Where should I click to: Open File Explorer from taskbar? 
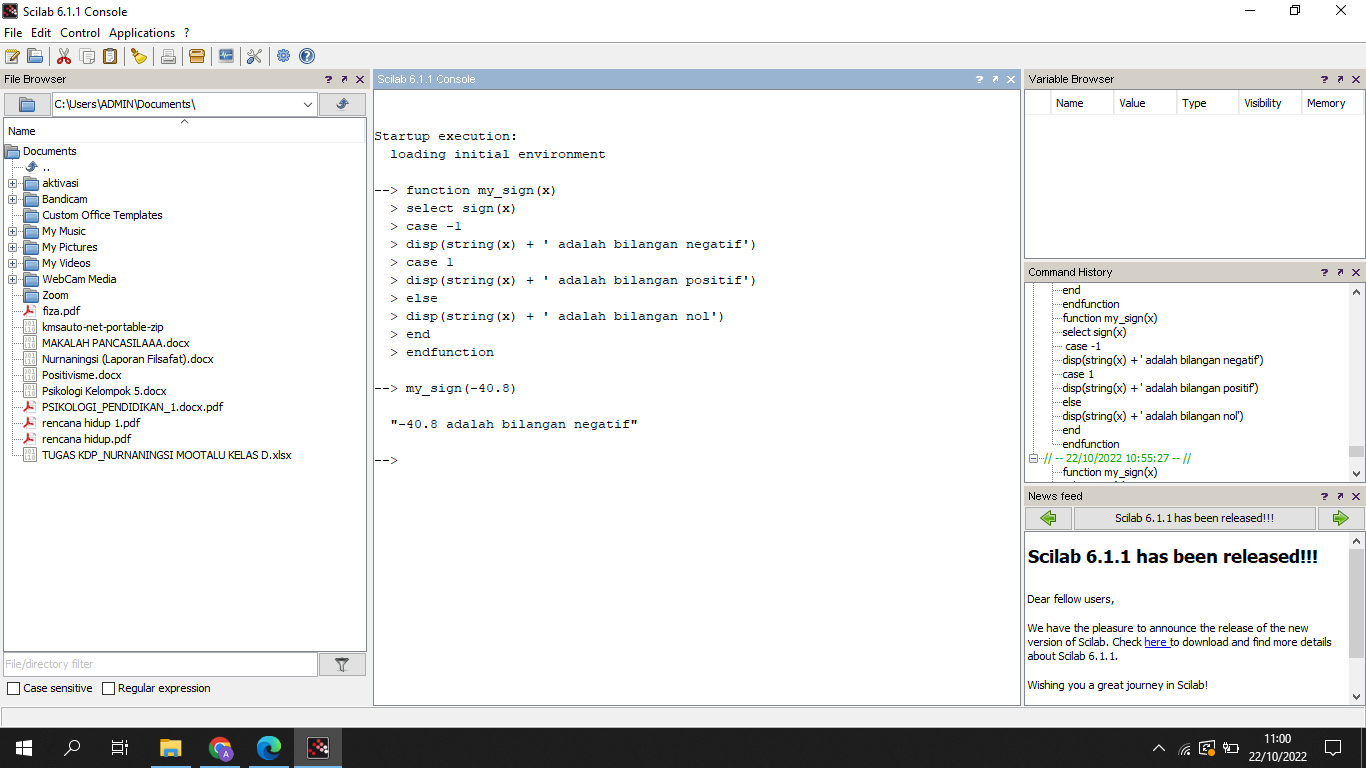coord(171,748)
